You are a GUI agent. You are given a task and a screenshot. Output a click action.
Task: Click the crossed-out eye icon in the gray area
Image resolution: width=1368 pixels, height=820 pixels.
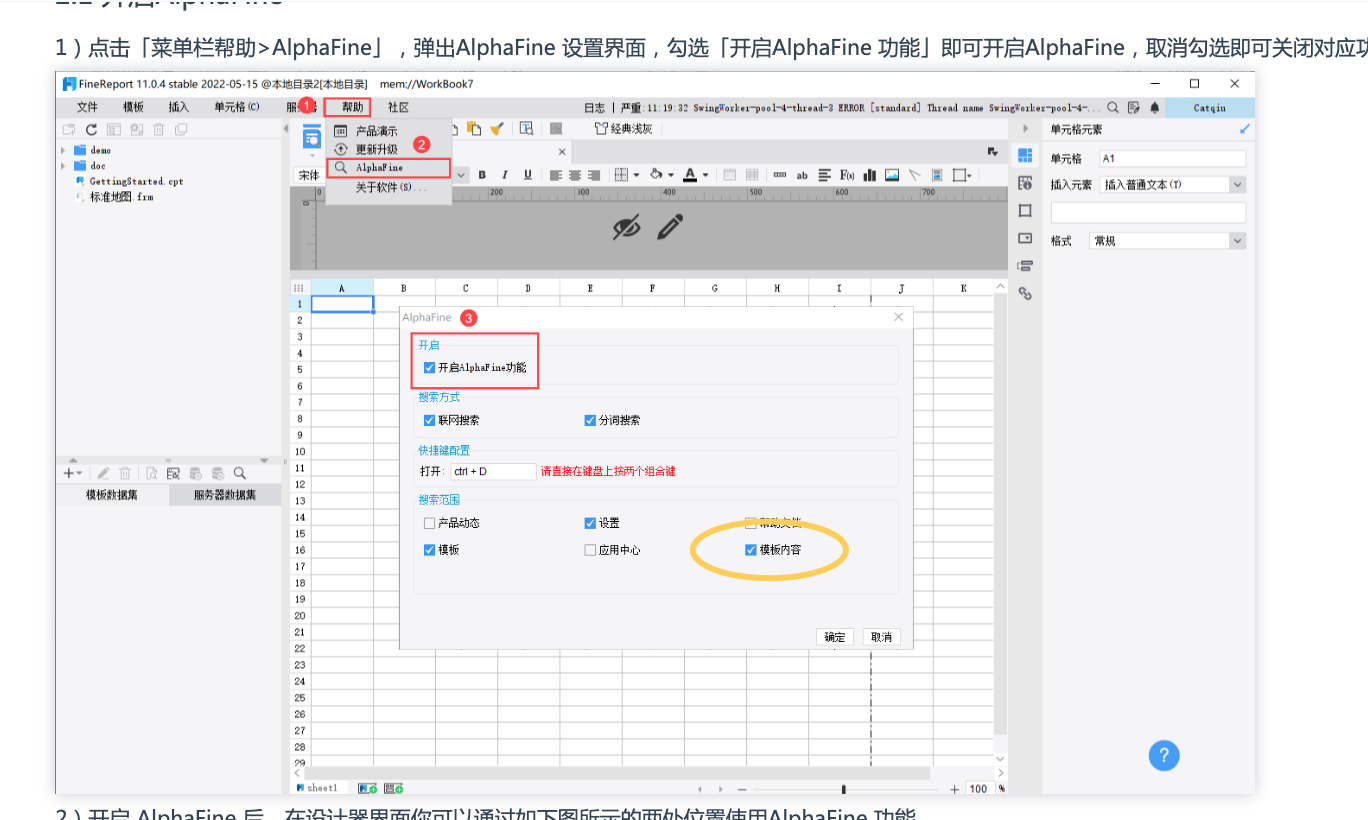626,227
